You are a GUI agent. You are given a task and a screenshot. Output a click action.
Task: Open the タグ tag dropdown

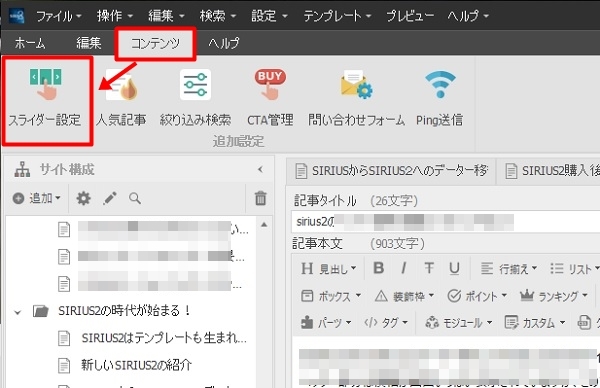coord(386,323)
